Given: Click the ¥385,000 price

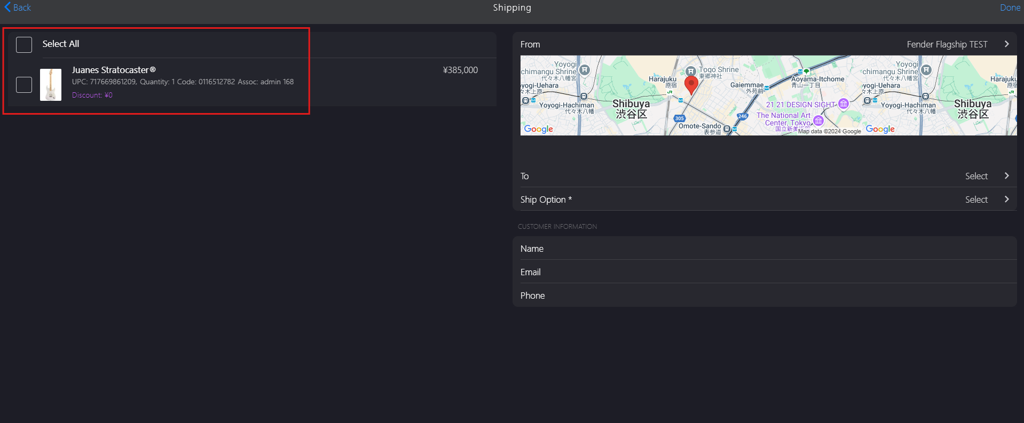Looking at the screenshot, I should coord(460,70).
